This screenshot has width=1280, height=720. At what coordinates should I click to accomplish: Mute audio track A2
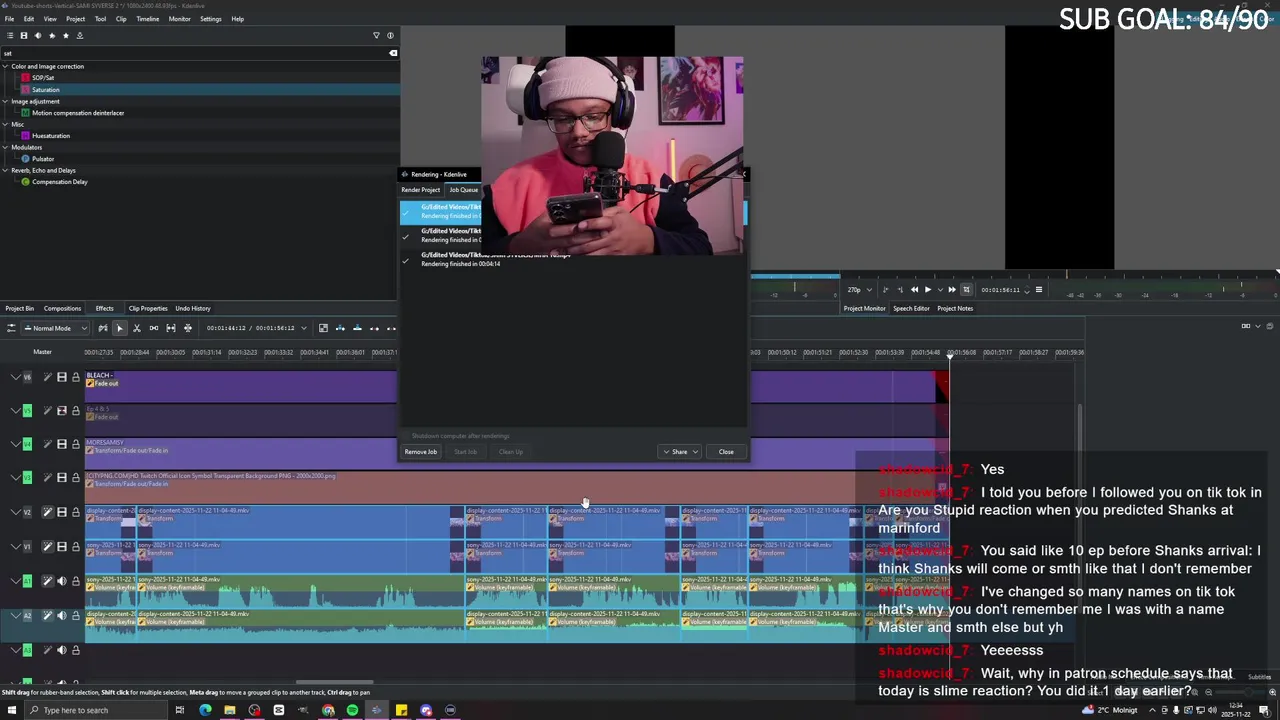coord(61,615)
